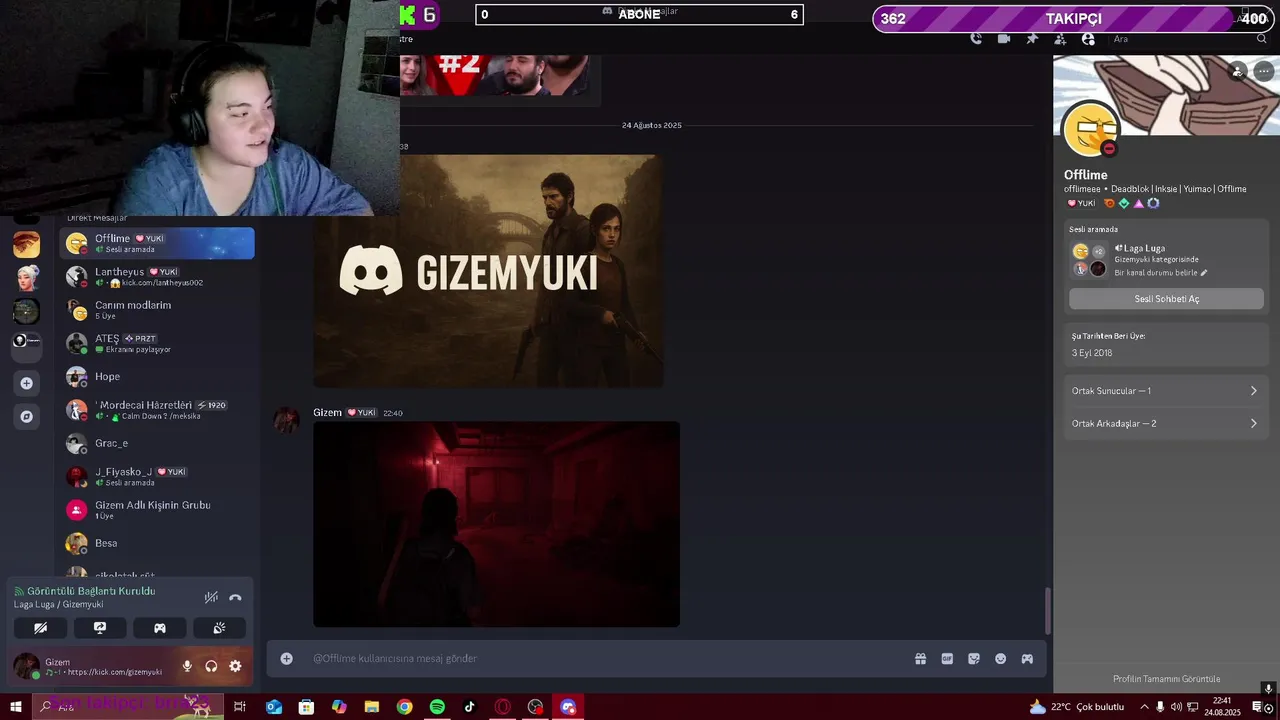
Task: Open the three-dot profile menu
Action: point(1264,71)
